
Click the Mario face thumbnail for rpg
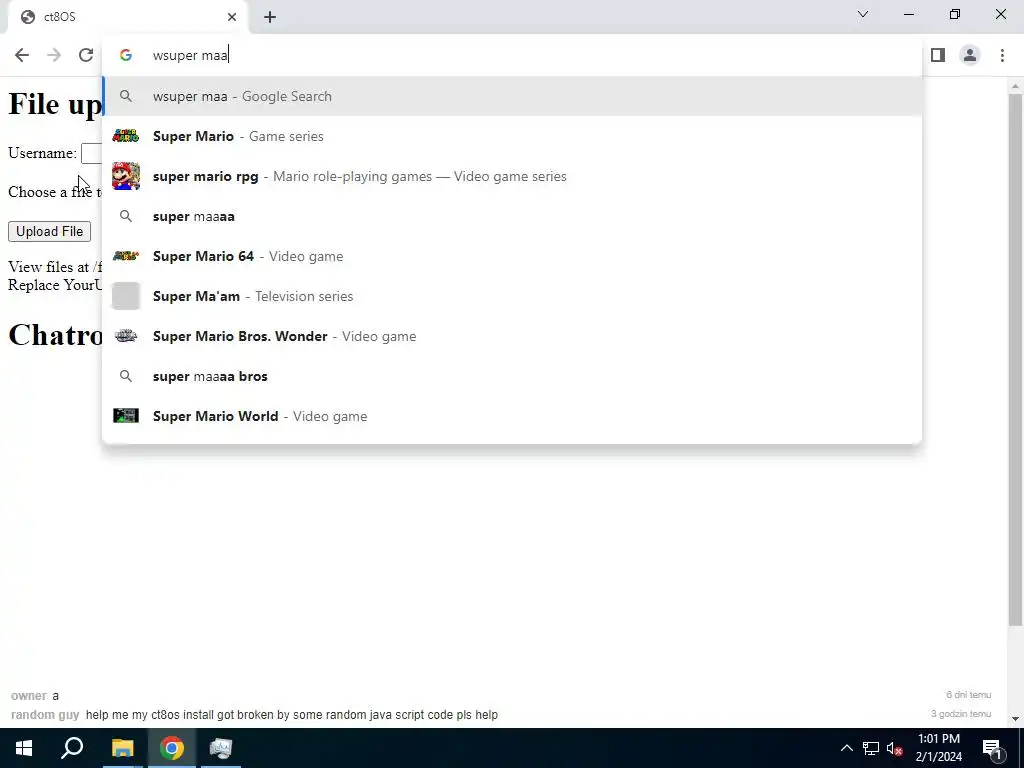click(125, 176)
